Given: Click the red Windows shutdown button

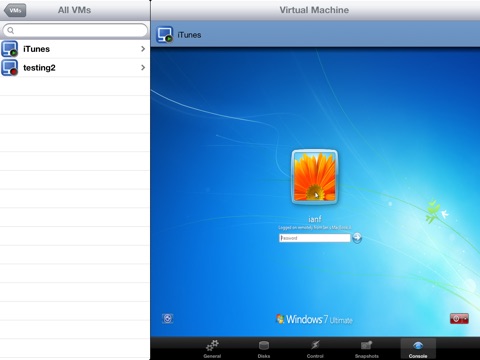Looking at the screenshot, I should [459, 319].
